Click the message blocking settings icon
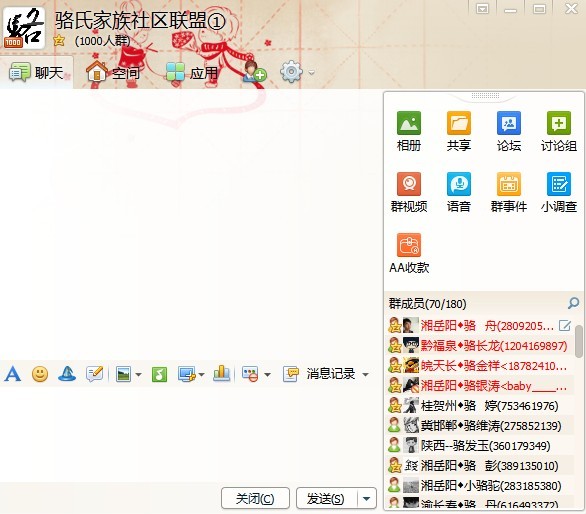The height and width of the screenshot is (514, 586). pos(250,374)
